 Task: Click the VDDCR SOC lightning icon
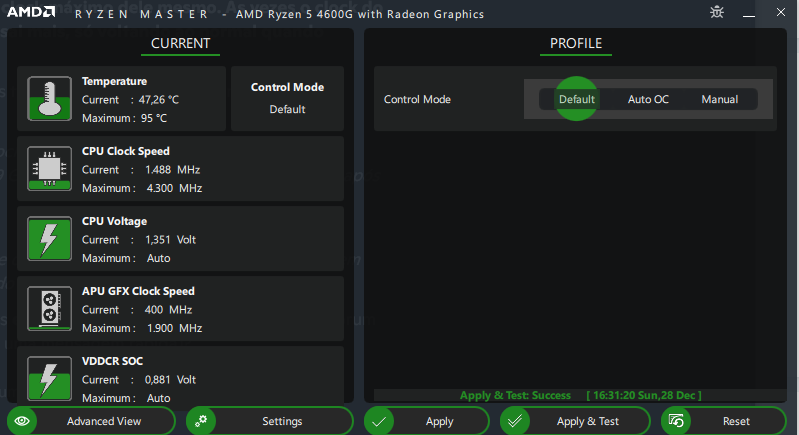pyautogui.click(x=47, y=377)
